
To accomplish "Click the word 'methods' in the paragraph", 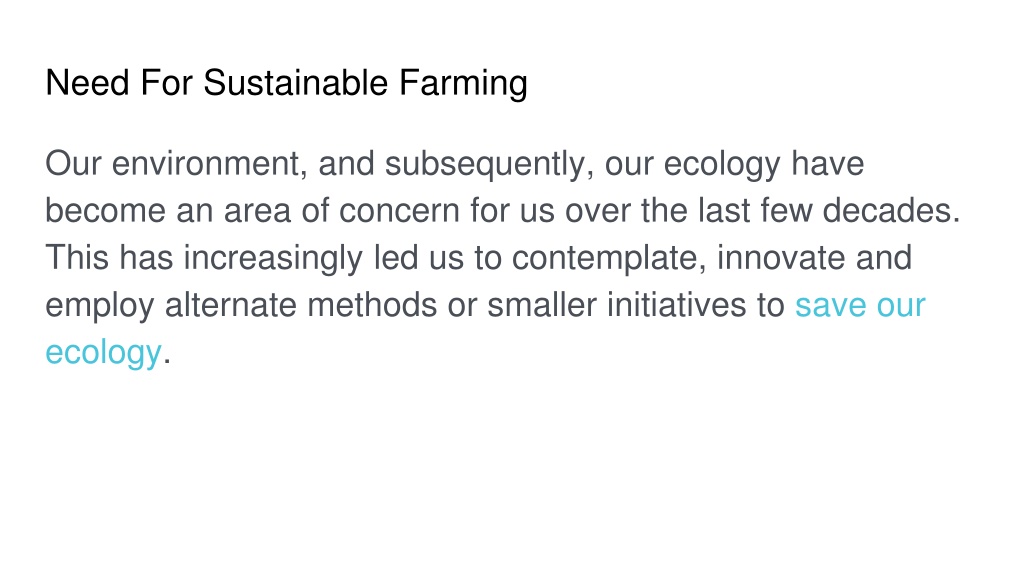I will (372, 305).
